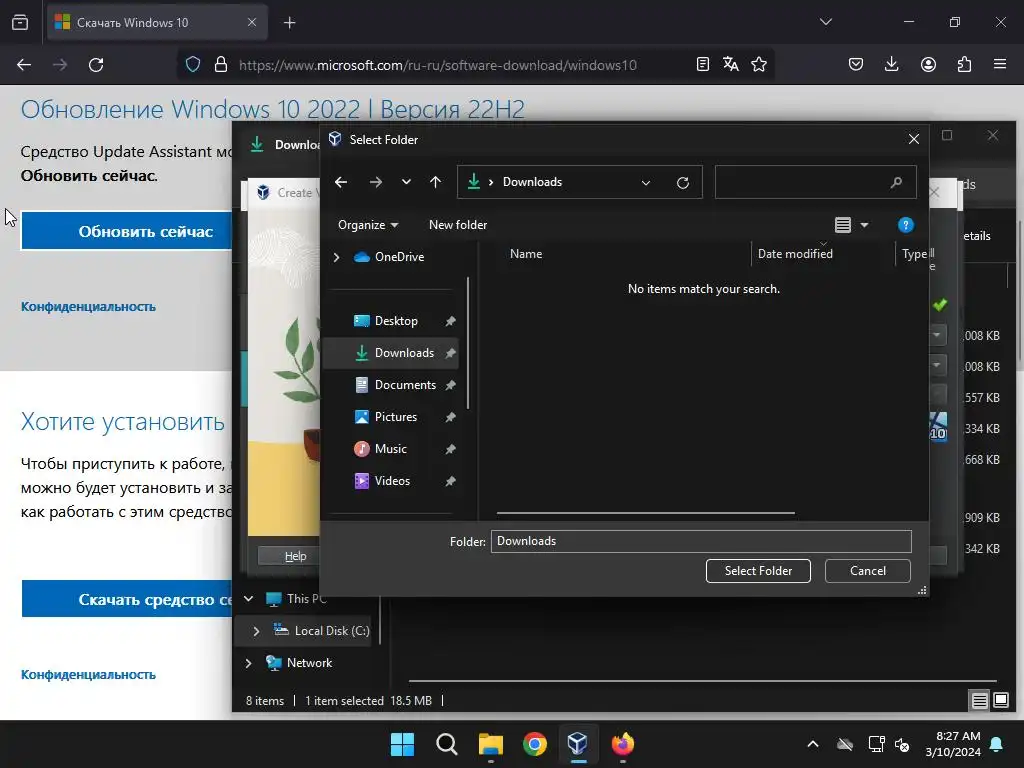This screenshot has height=768, width=1024.
Task: Open Firefox account icon
Action: click(928, 64)
